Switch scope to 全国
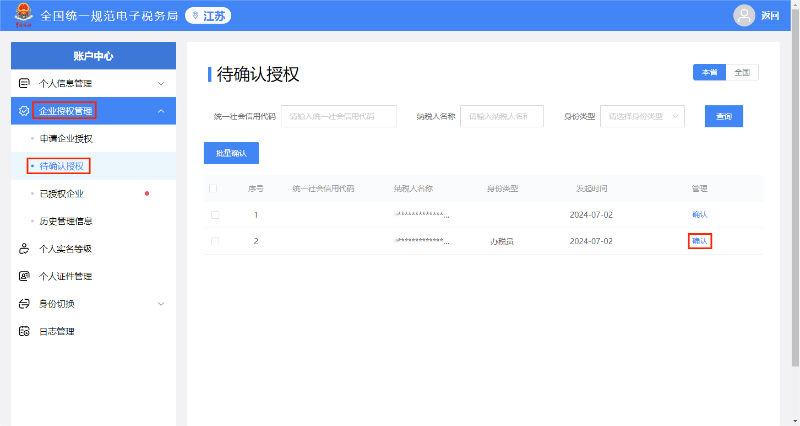Screen dimensions: 800x426 (742, 72)
